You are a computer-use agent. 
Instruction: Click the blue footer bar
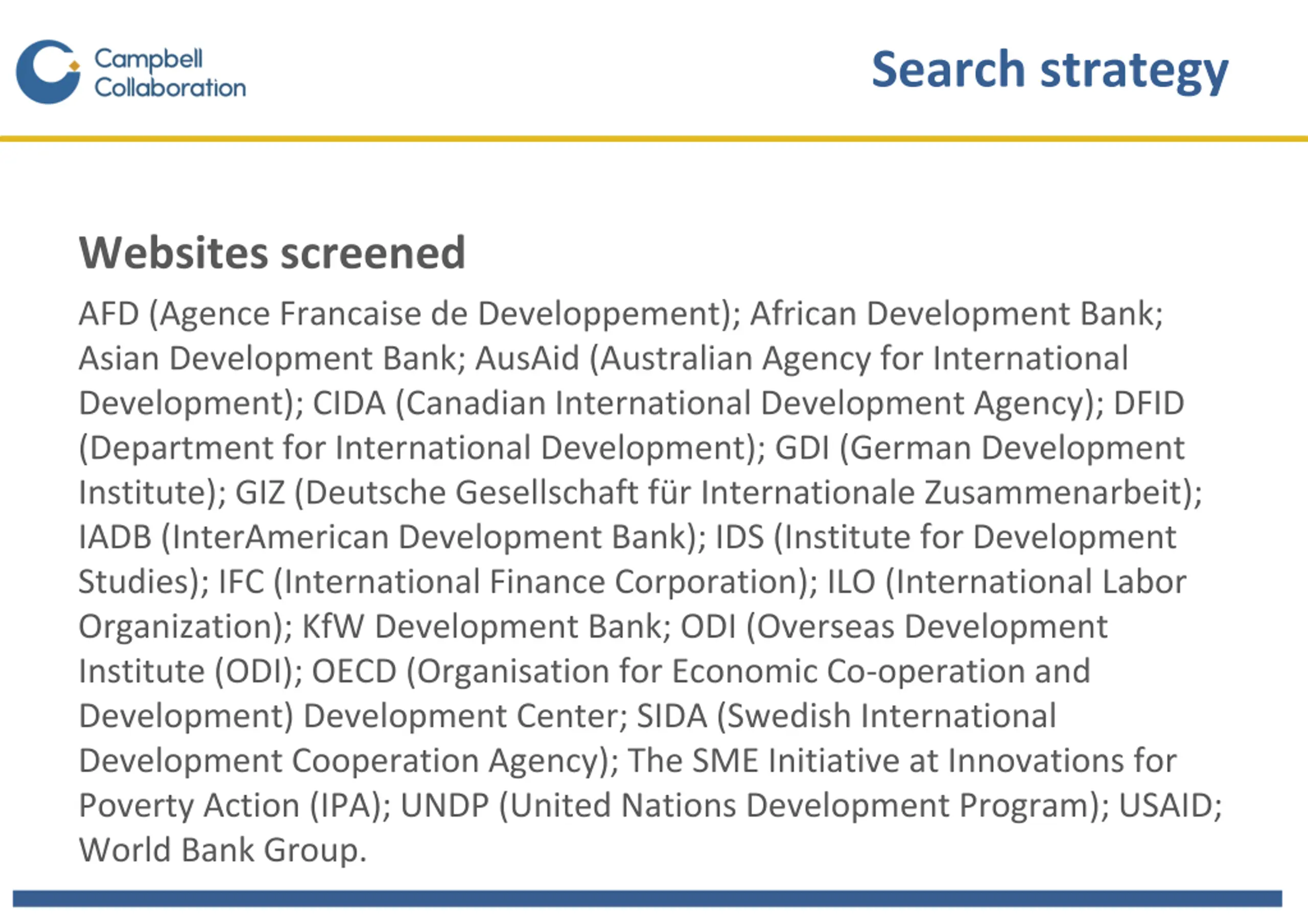[x=647, y=898]
